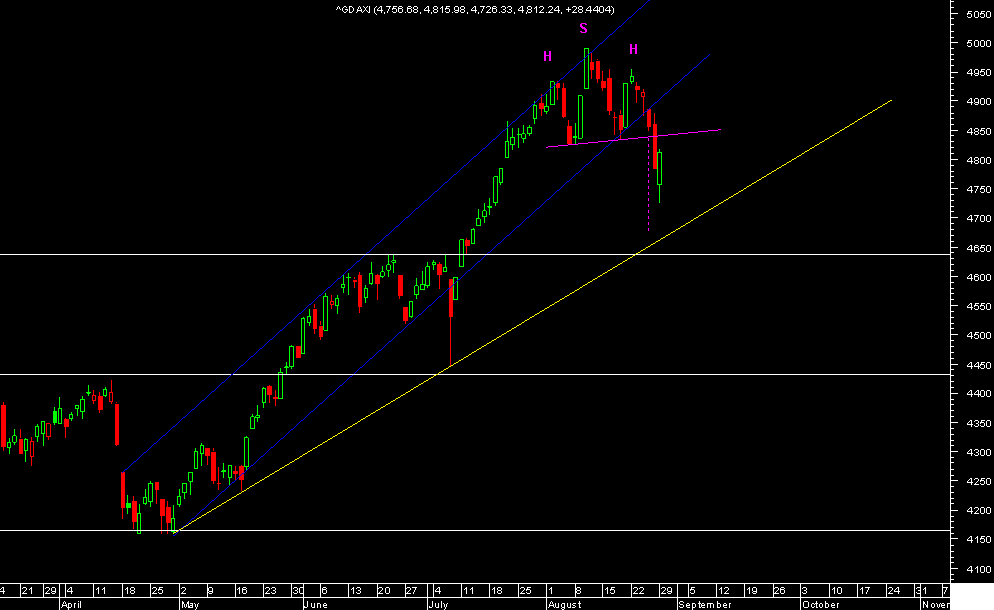Select the August month label
This screenshot has width=994, height=610.
point(565,604)
